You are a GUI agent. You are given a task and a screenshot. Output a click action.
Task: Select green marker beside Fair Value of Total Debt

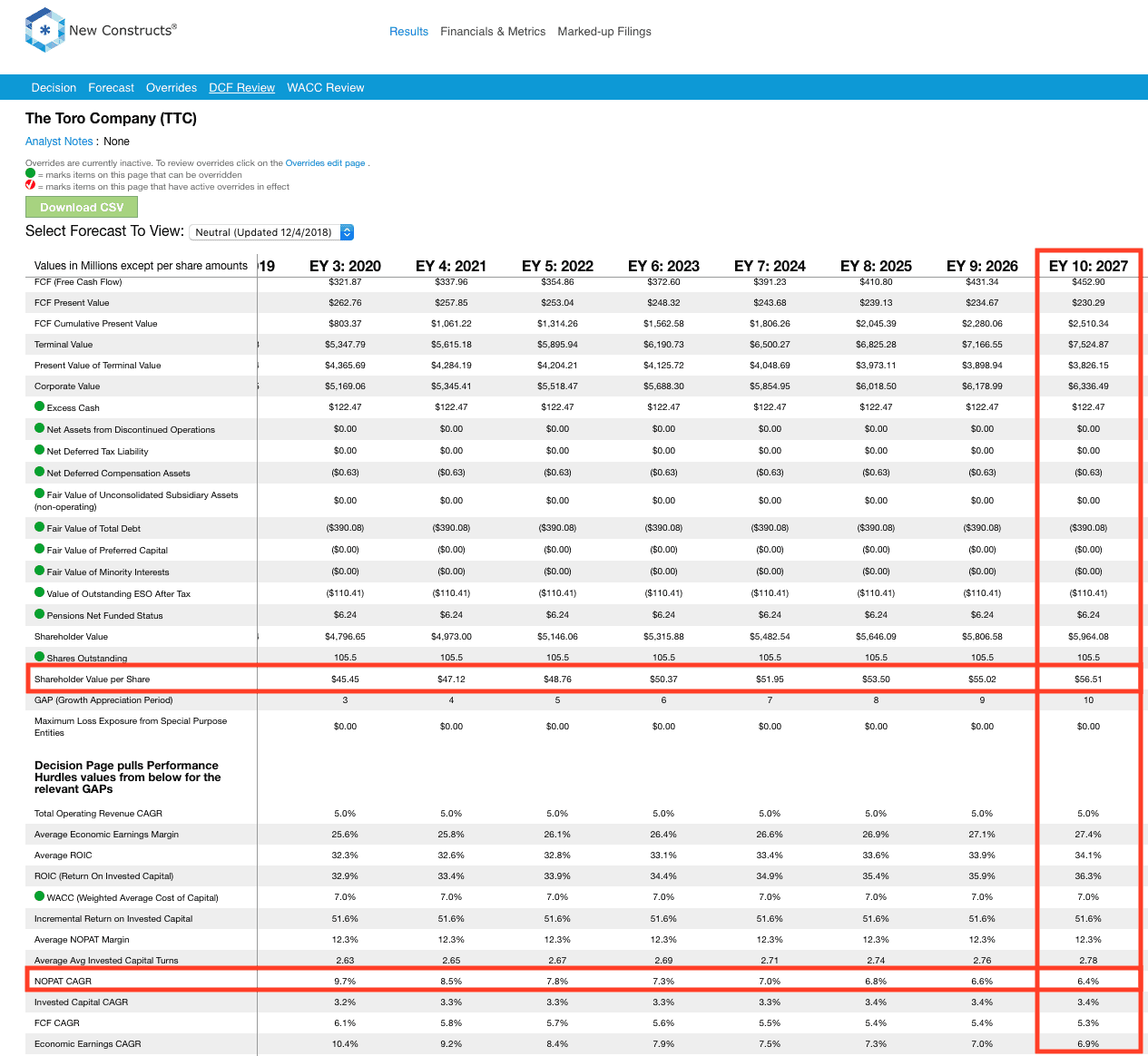point(40,527)
